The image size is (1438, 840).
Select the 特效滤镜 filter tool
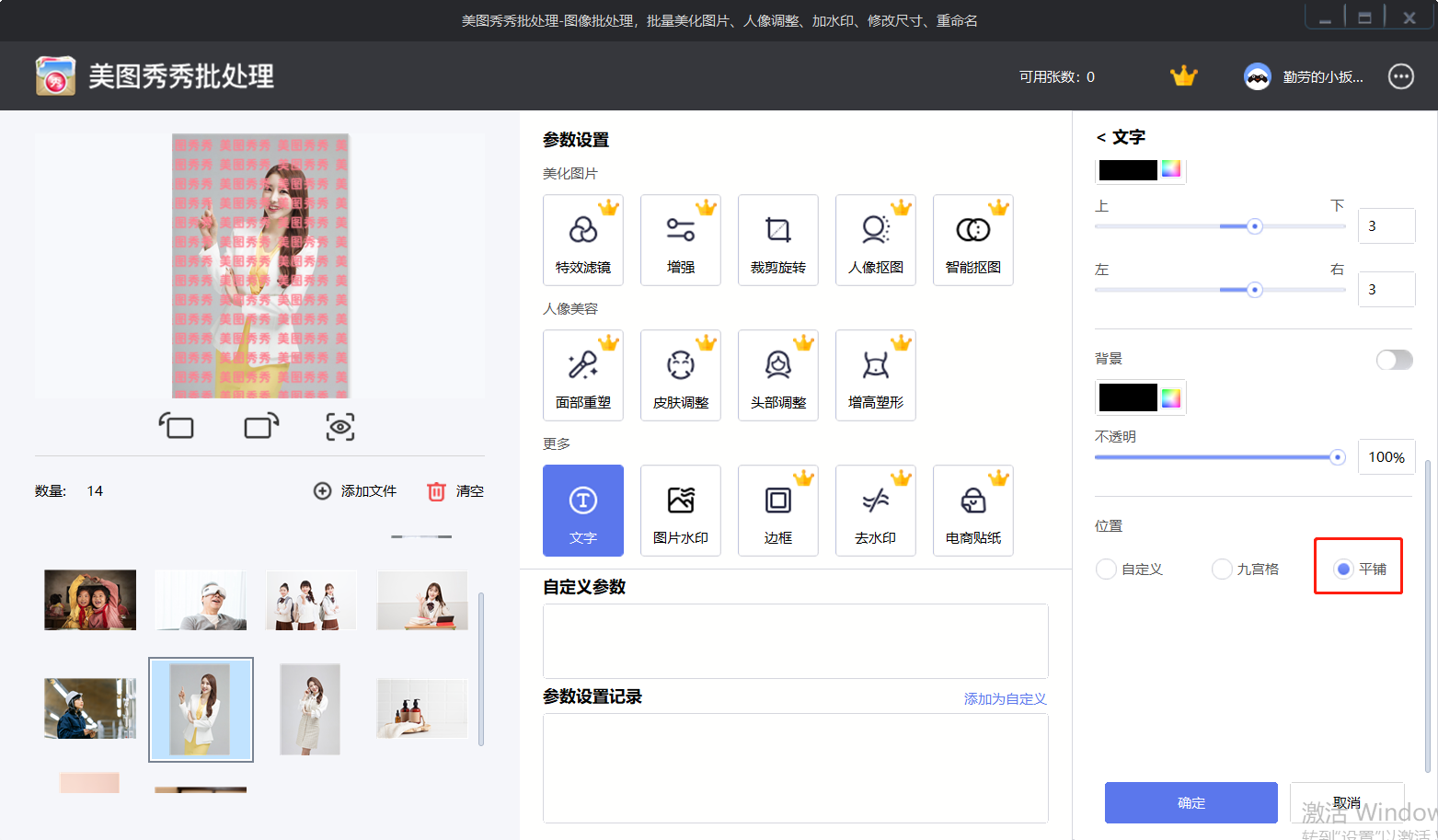tap(583, 239)
